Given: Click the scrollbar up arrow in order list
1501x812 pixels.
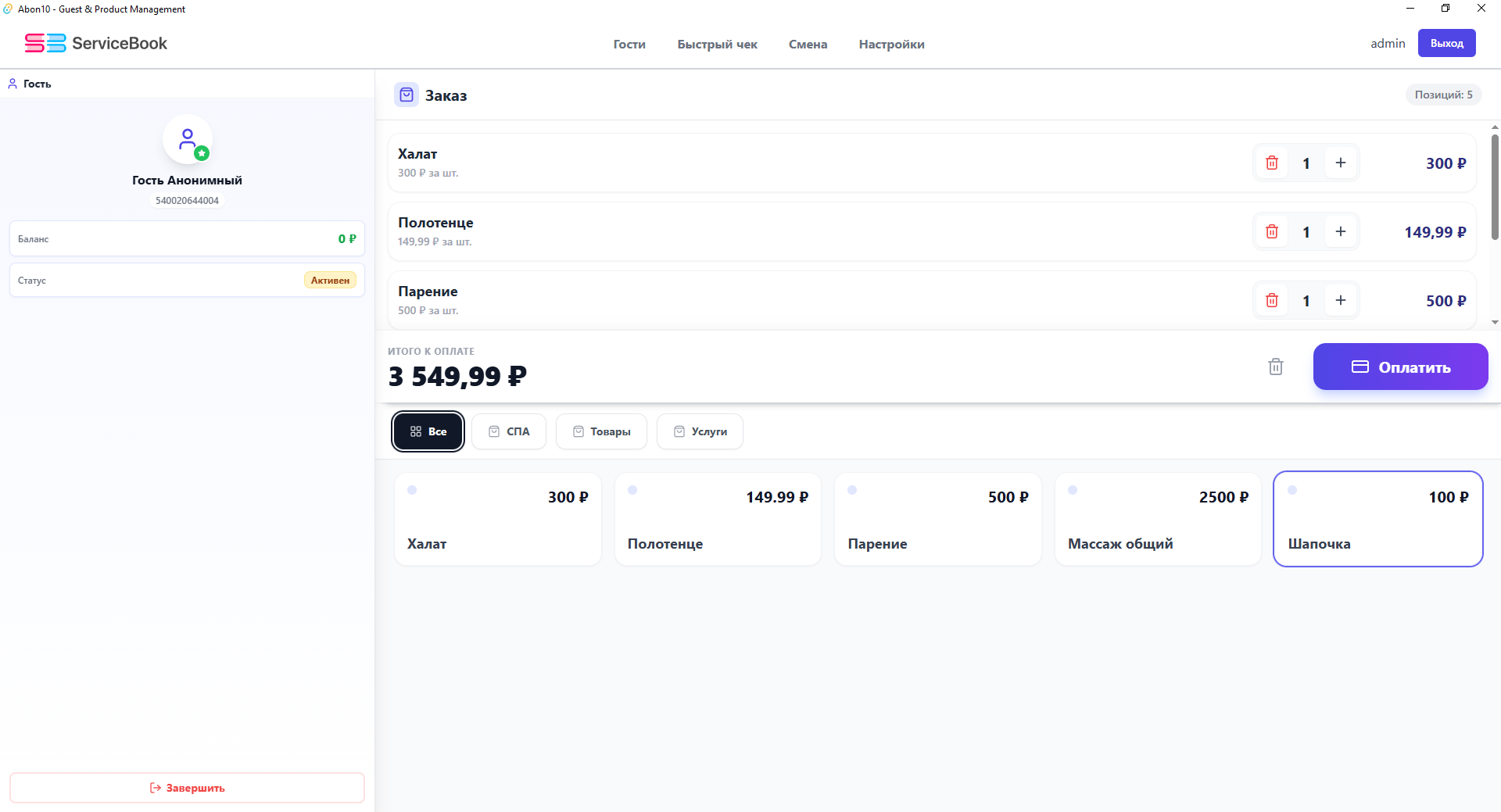Looking at the screenshot, I should click(1495, 127).
